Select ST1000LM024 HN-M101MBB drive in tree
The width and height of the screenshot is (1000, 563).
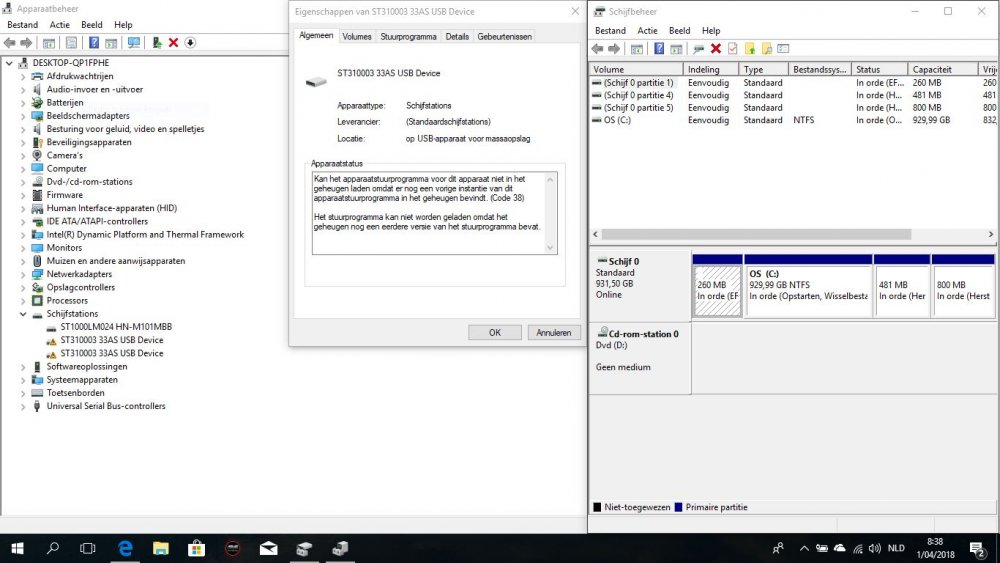point(115,327)
